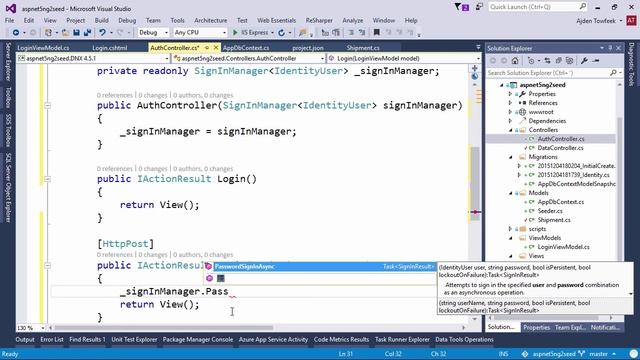Click the Navigate Backward toolbar button

[x=16, y=32]
